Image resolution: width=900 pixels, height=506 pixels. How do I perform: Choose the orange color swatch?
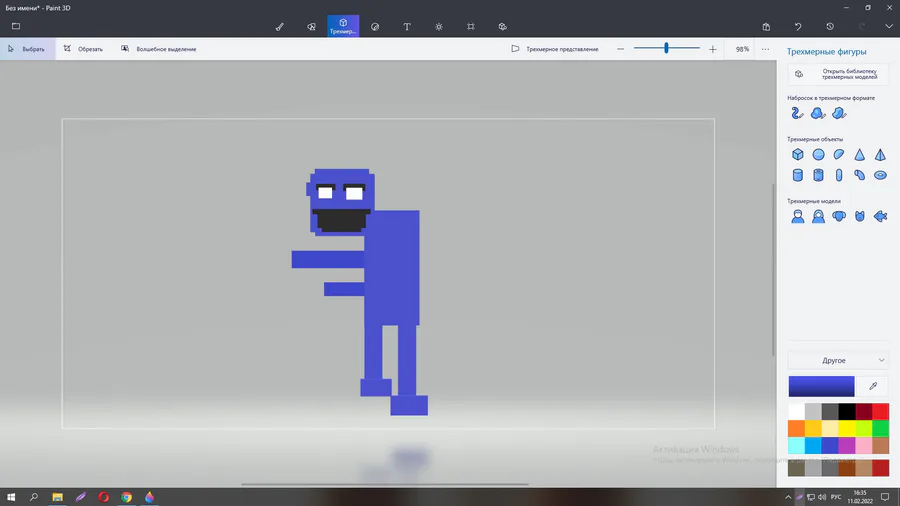796,428
